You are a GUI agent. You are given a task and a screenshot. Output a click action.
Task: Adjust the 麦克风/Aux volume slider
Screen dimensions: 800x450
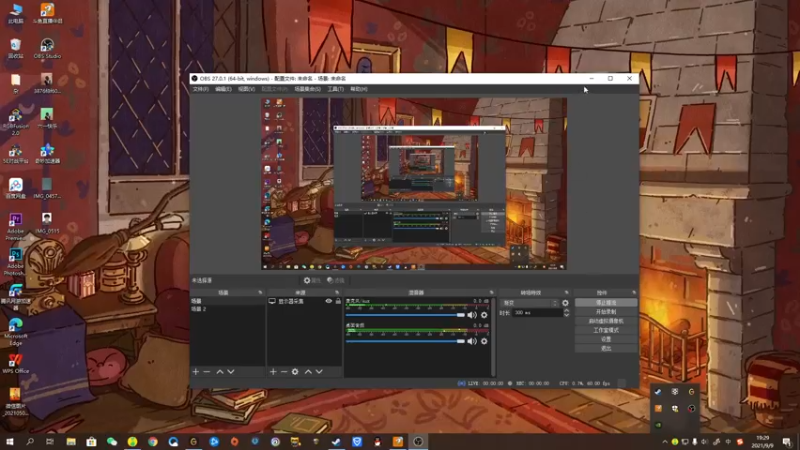(405, 315)
